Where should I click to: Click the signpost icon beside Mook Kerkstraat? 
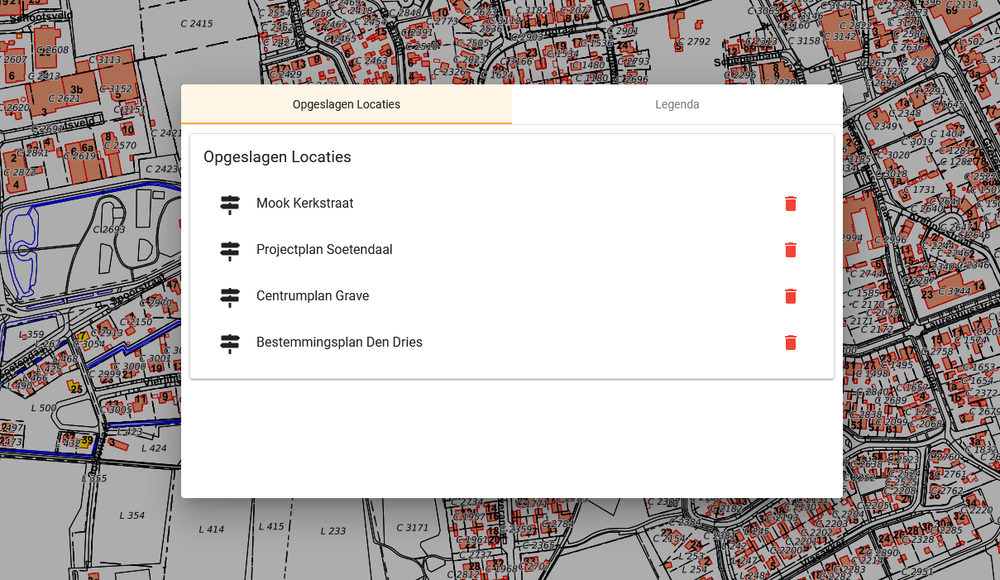pyautogui.click(x=230, y=204)
